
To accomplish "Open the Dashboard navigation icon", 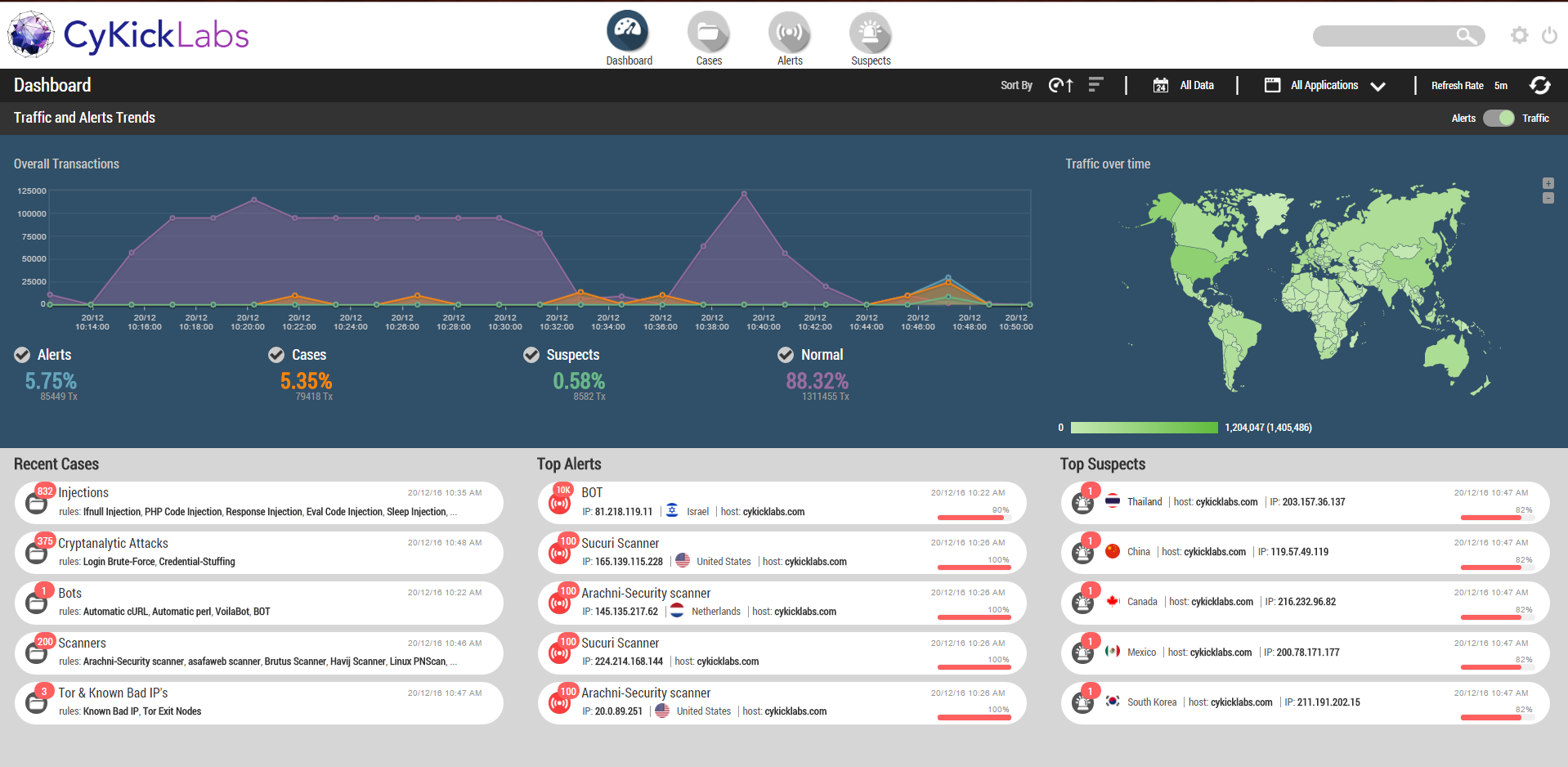I will [x=628, y=31].
